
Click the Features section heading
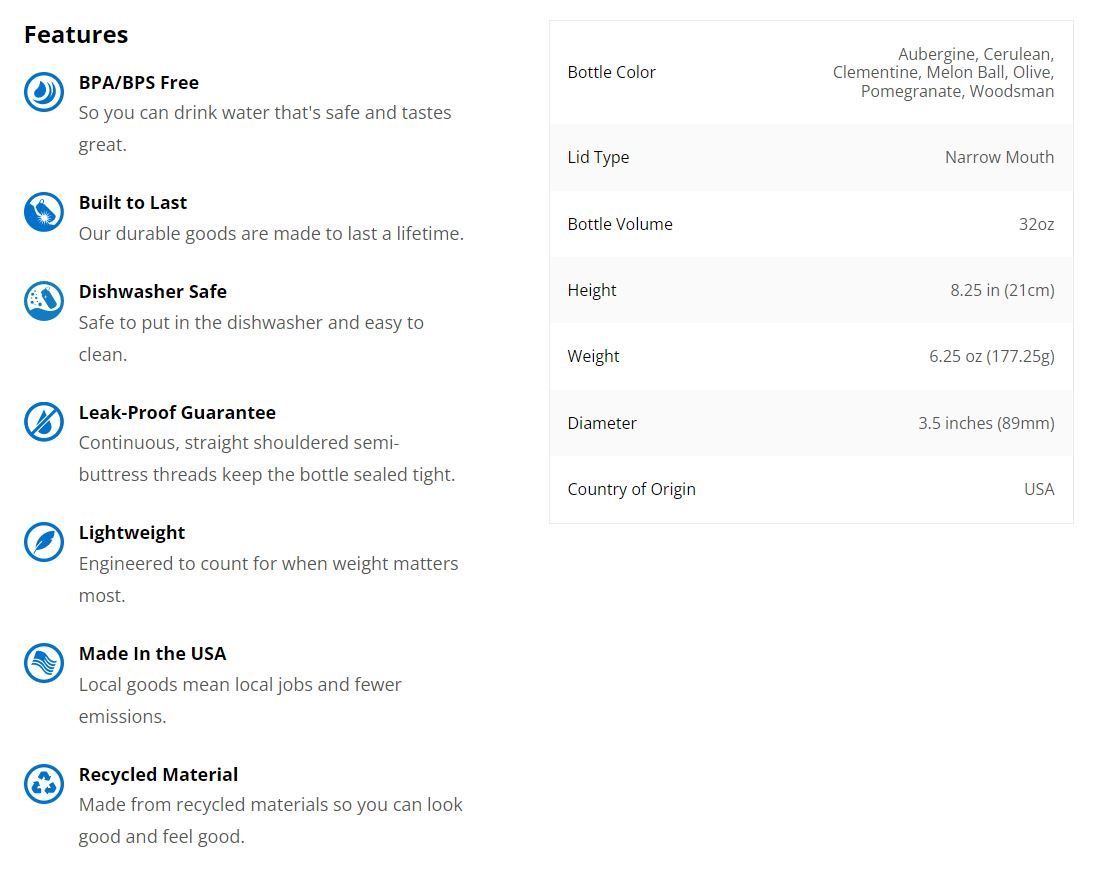click(x=76, y=35)
